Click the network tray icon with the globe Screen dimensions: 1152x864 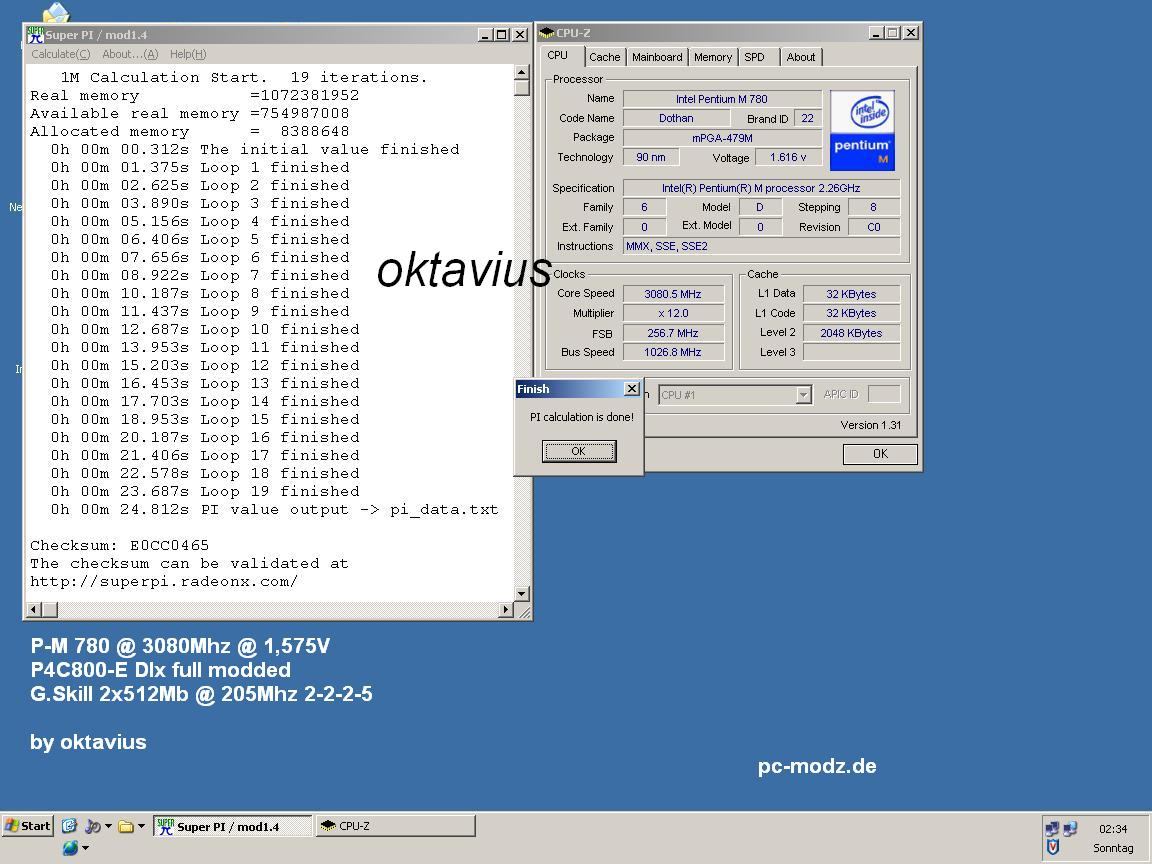tap(1070, 829)
